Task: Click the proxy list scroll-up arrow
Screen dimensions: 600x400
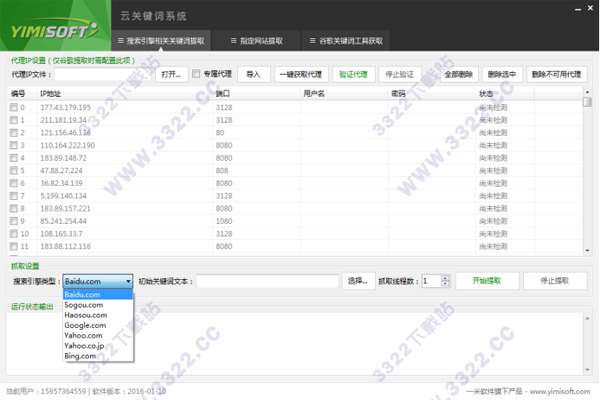Action: pyautogui.click(x=587, y=92)
